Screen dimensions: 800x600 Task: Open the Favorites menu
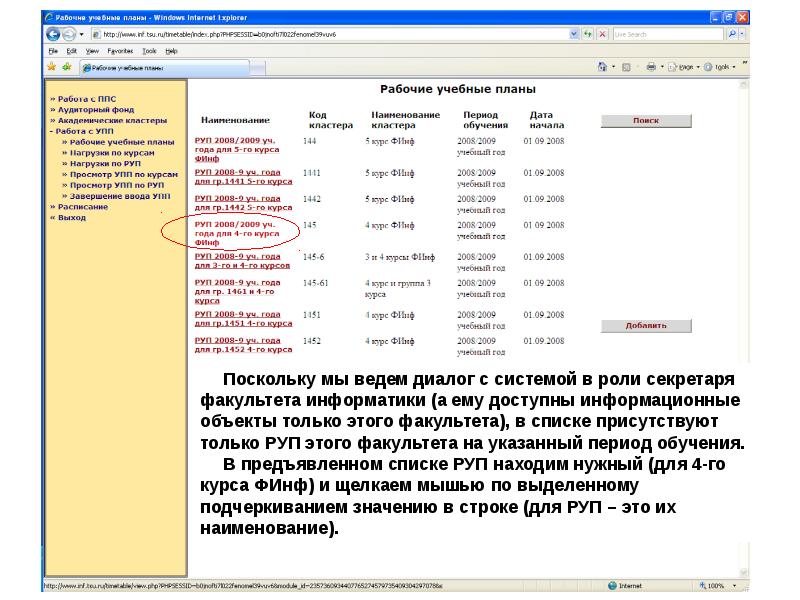tap(120, 50)
